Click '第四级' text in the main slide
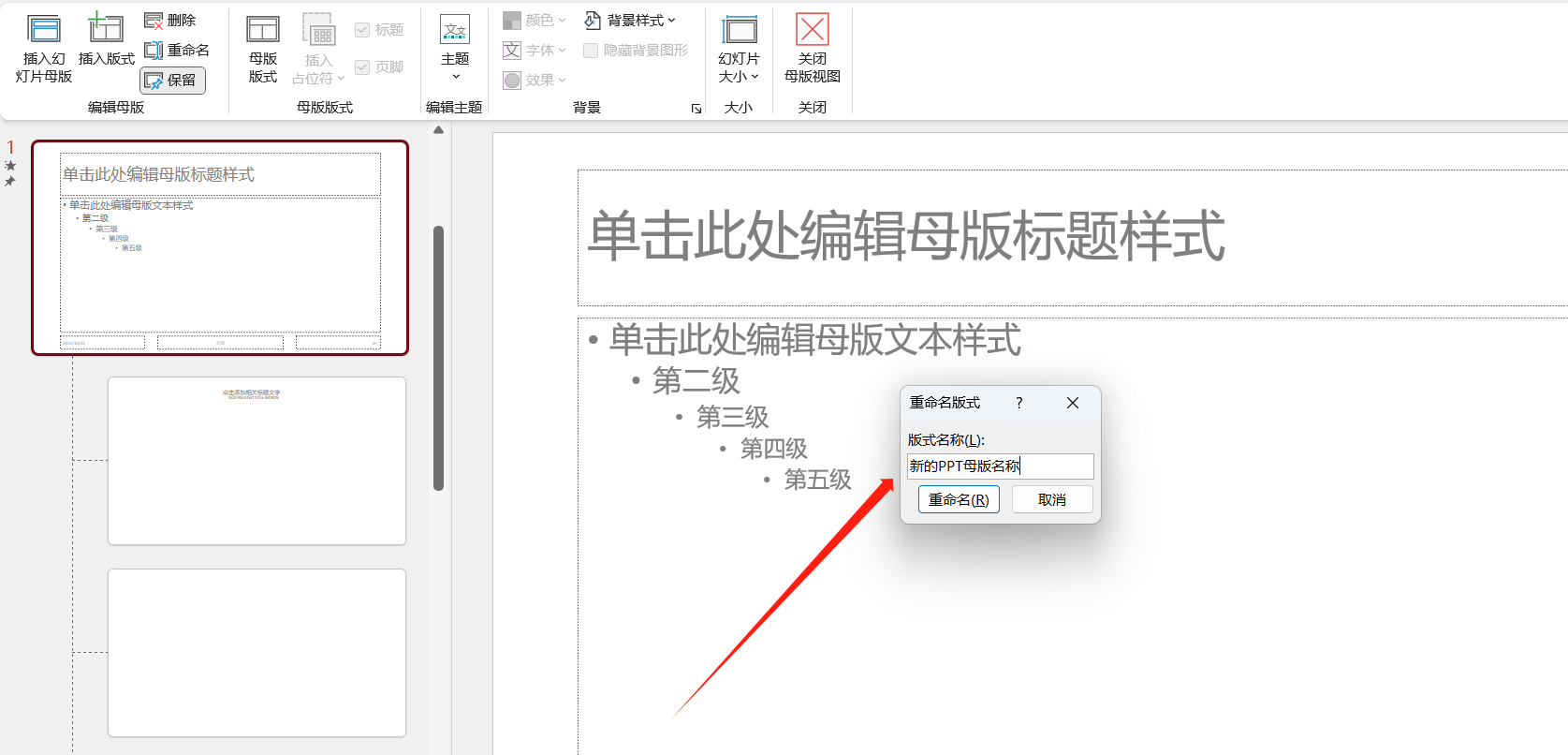This screenshot has width=1568, height=755. (774, 449)
